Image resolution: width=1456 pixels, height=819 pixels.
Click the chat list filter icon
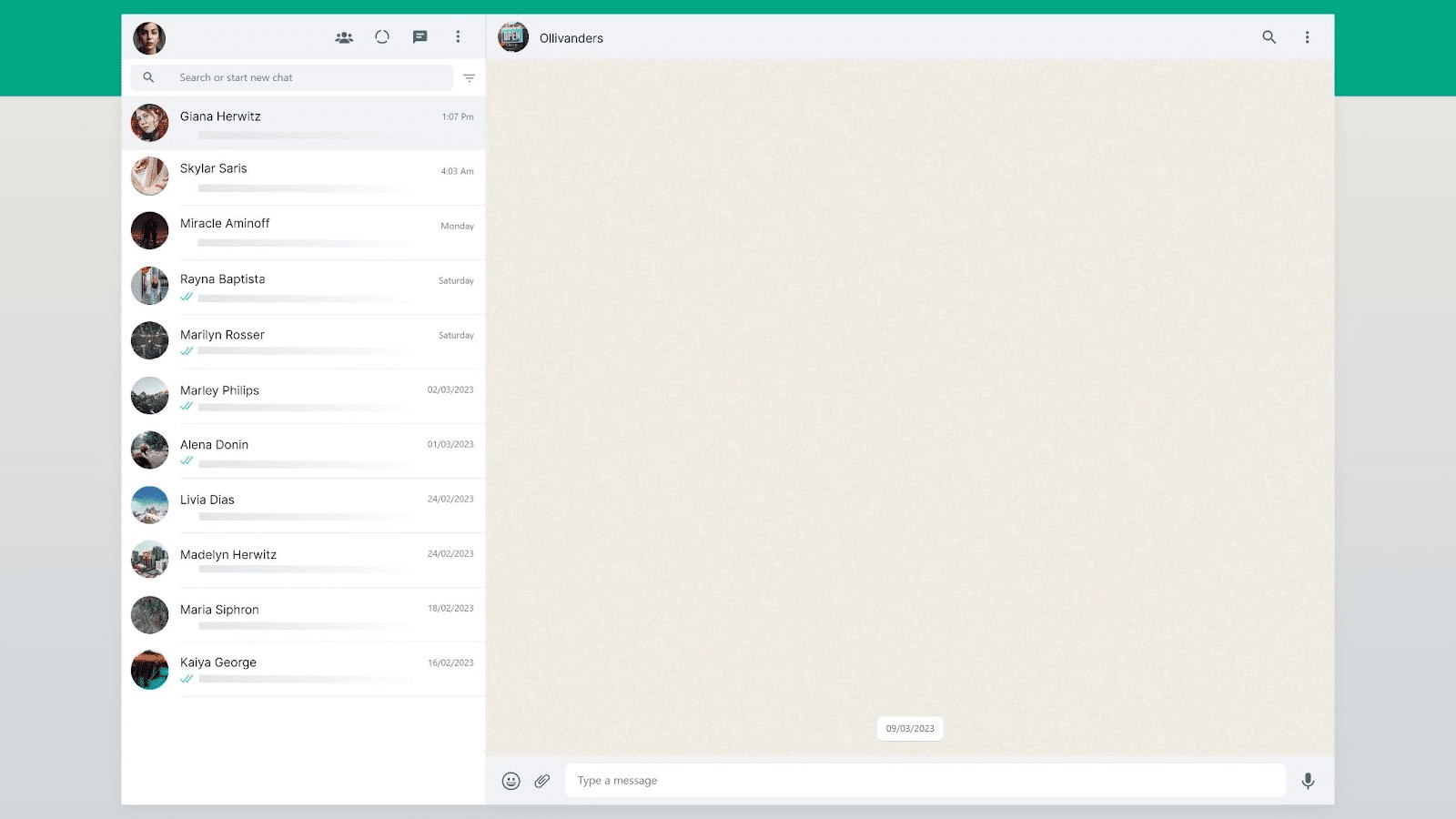pos(469,77)
